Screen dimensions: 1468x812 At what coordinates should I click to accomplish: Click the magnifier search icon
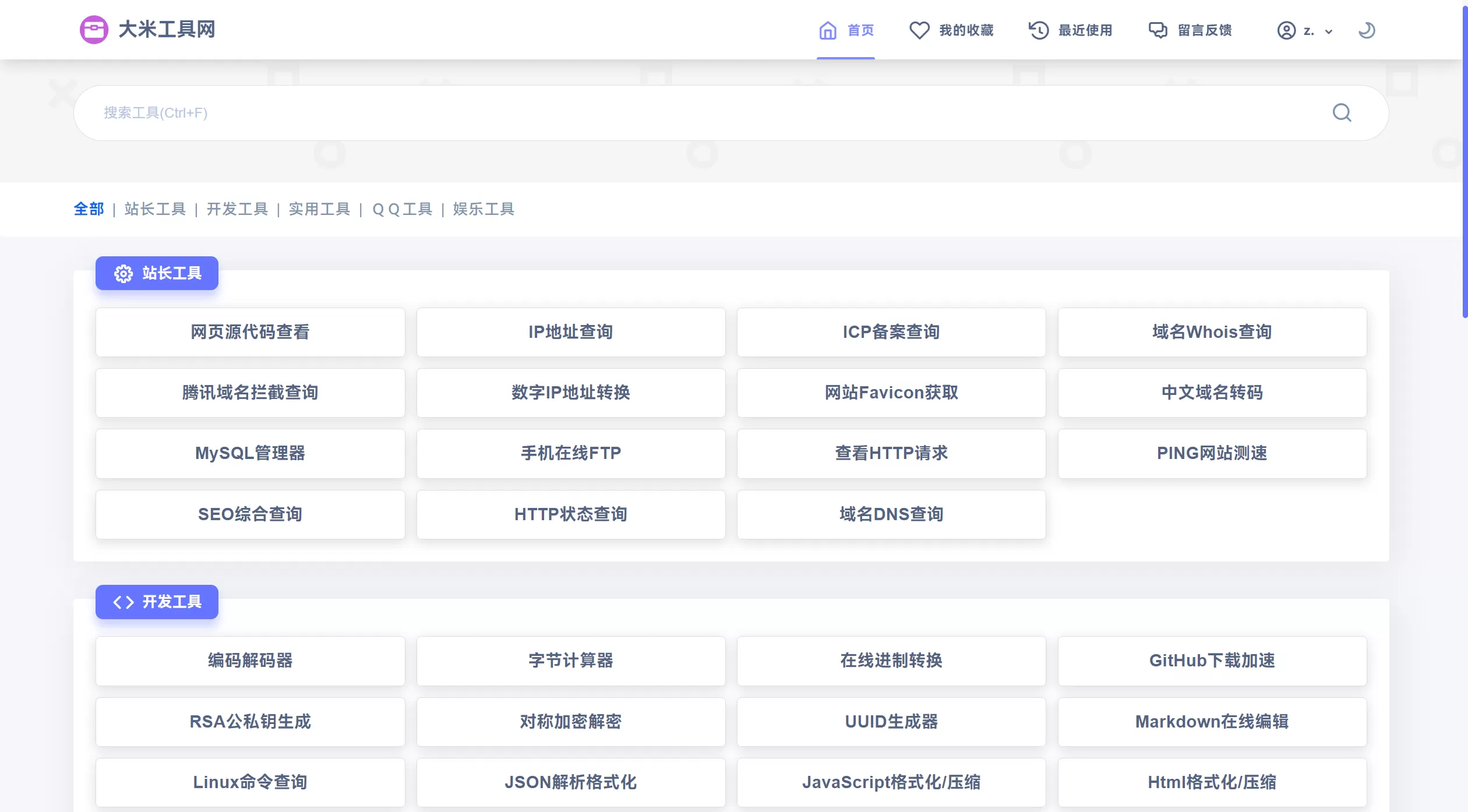(1342, 112)
